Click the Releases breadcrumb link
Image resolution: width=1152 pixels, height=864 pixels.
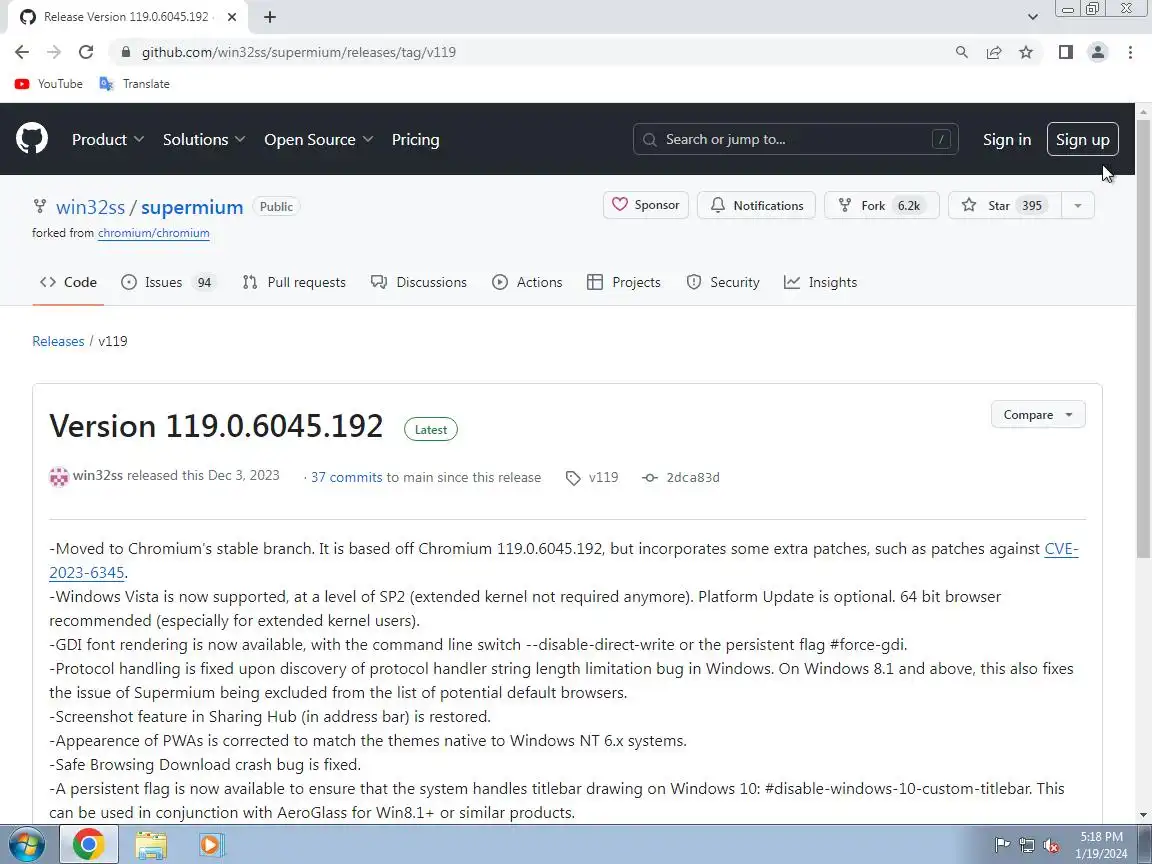[58, 341]
